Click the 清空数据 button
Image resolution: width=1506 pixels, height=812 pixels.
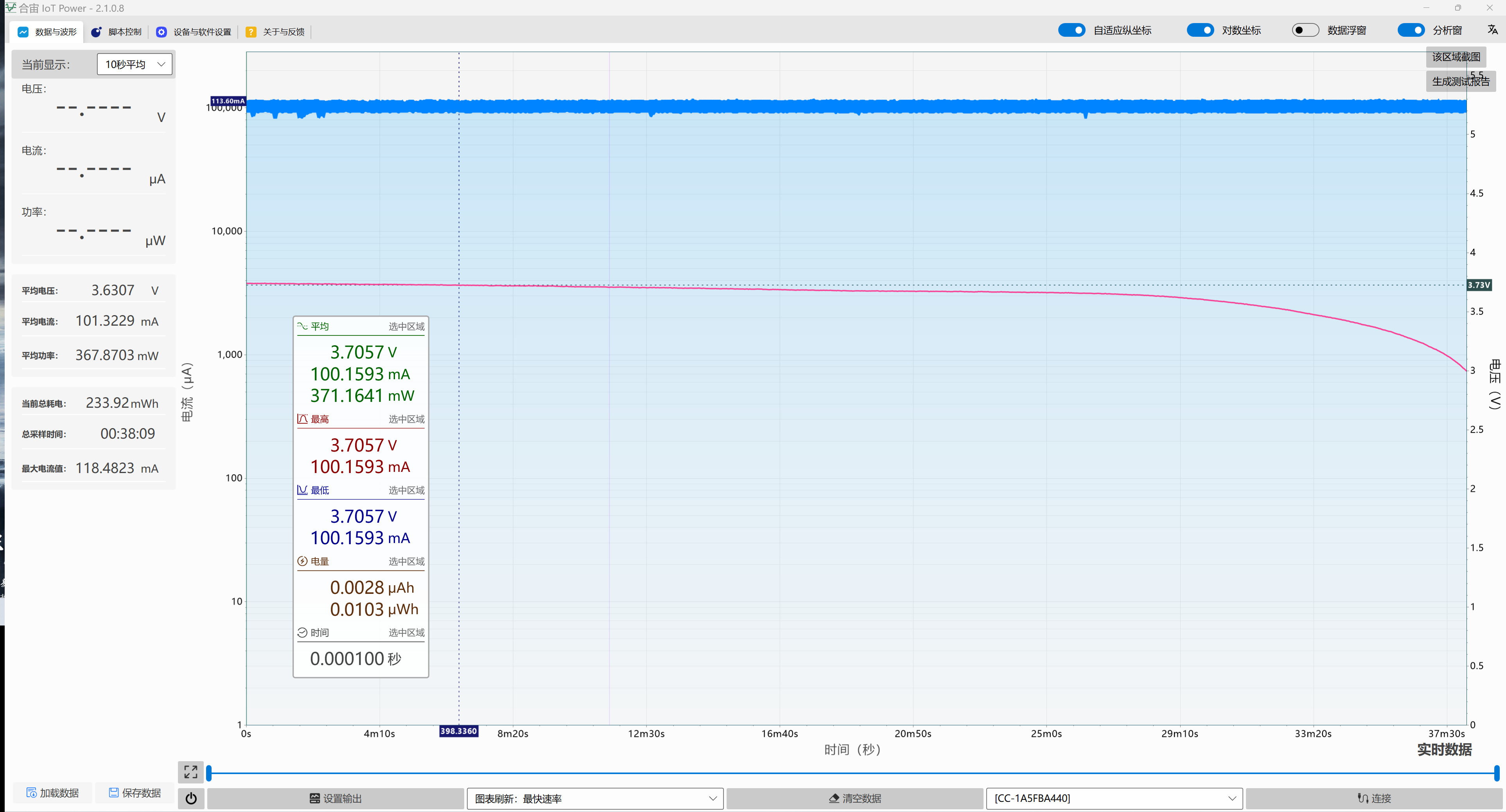pyautogui.click(x=855, y=798)
